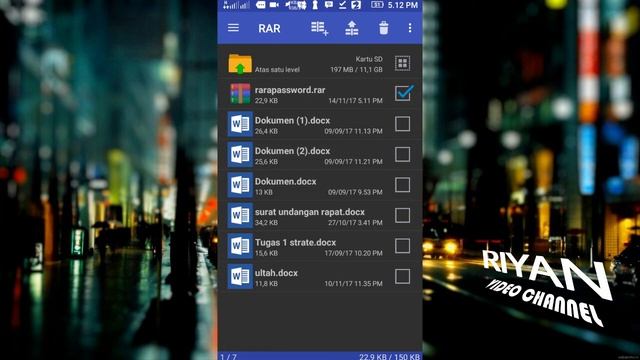Check the Dokumen.docx checkbox
The width and height of the screenshot is (640, 360).
(x=402, y=185)
